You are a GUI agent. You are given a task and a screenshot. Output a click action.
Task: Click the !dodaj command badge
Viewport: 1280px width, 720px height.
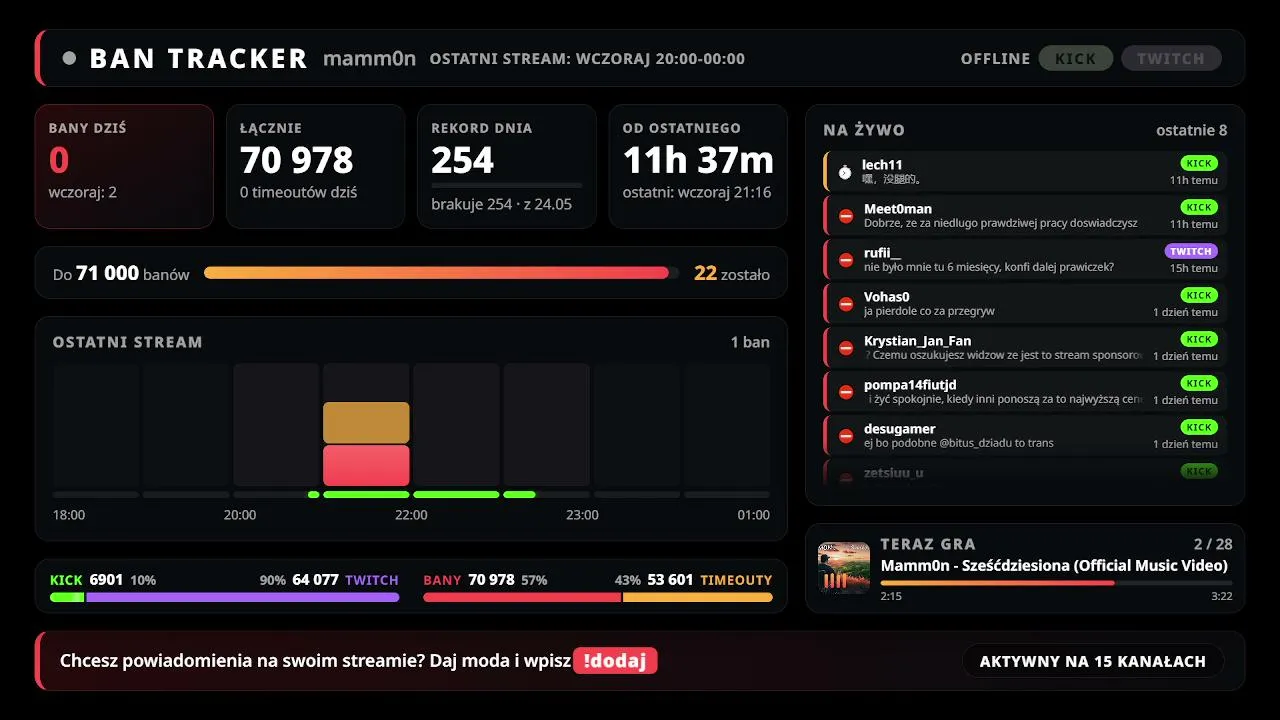[615, 661]
